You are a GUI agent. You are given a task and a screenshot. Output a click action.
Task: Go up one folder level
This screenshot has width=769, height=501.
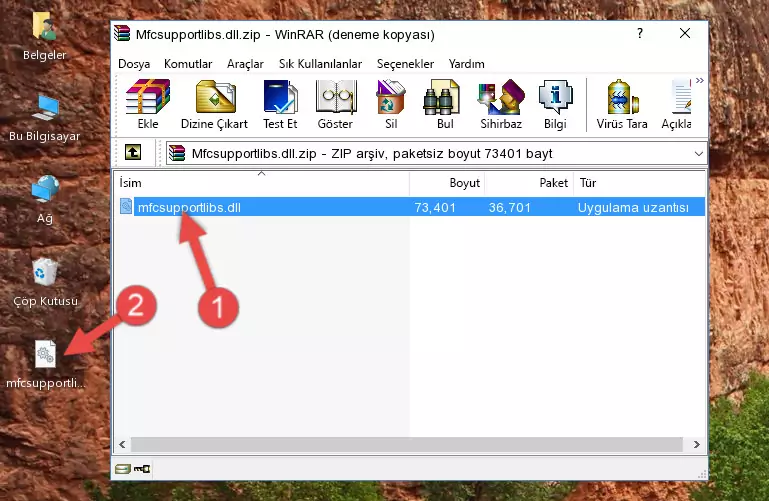(133, 152)
